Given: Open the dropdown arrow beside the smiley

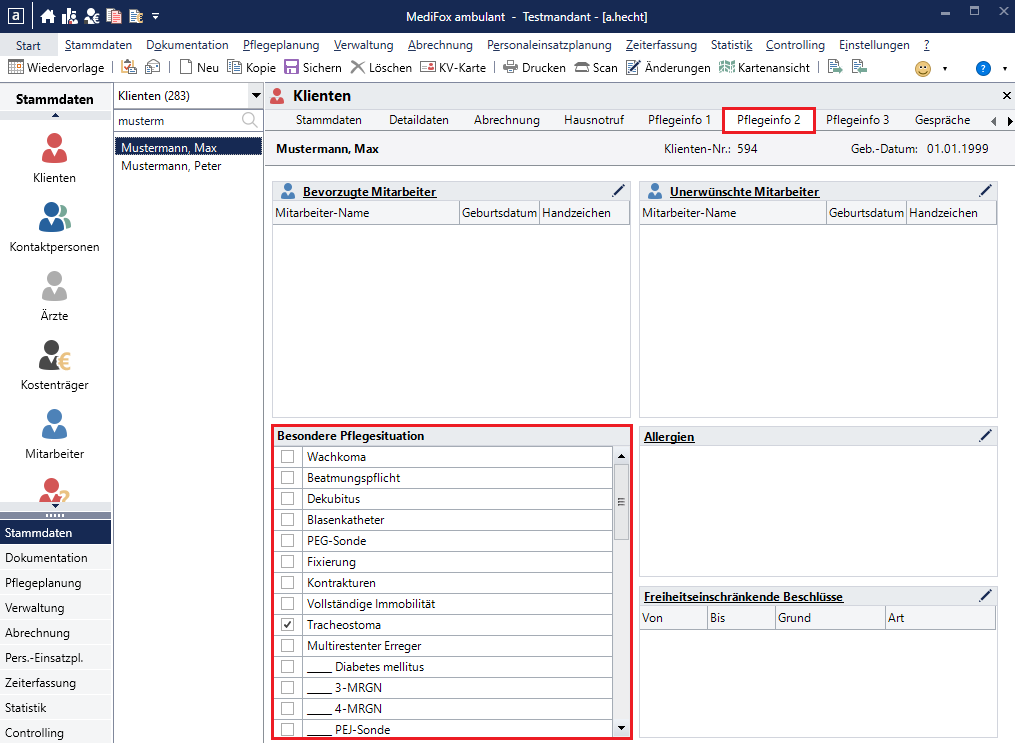Looking at the screenshot, I should click(945, 69).
